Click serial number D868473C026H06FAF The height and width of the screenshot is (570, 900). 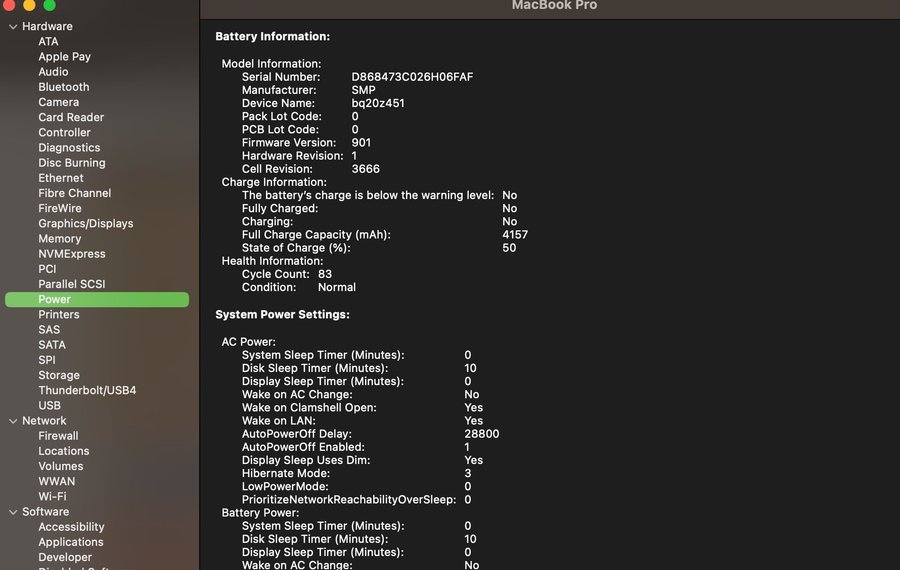(x=412, y=77)
